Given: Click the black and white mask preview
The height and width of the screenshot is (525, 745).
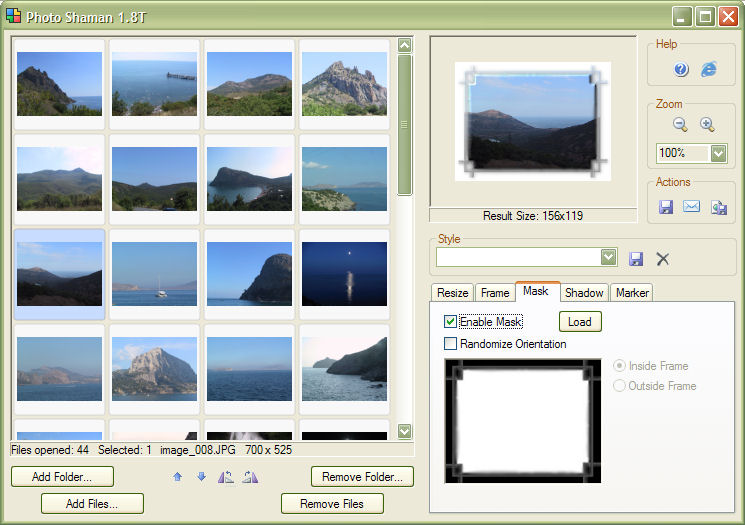Looking at the screenshot, I should (x=523, y=421).
